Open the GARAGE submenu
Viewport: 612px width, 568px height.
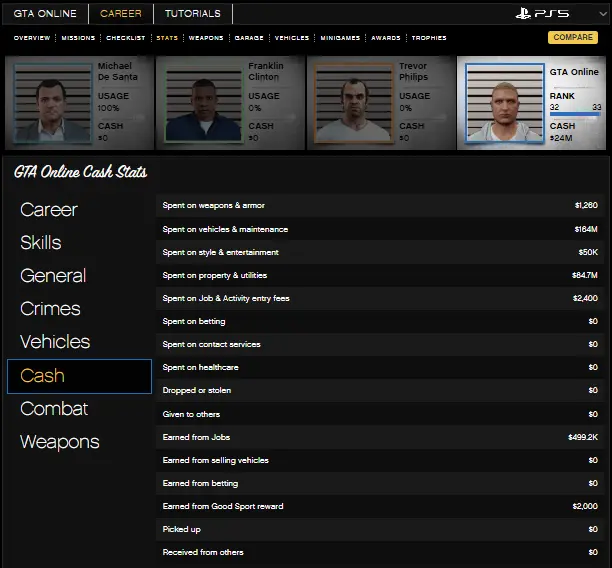(x=249, y=38)
